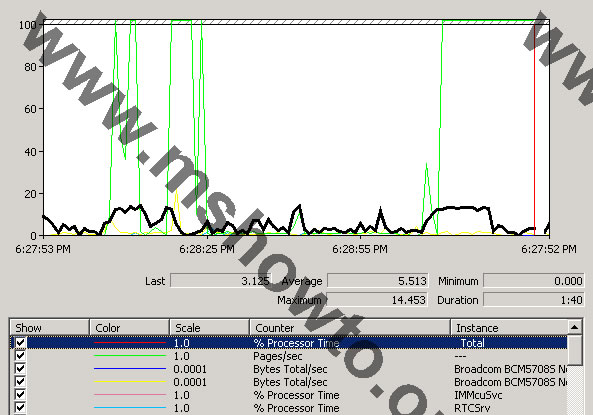Select the IMMcuSvc instance entry

[x=478, y=395]
